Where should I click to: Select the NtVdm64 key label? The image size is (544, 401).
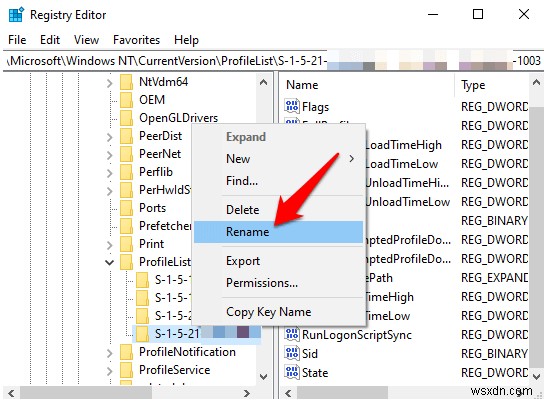[x=163, y=82]
